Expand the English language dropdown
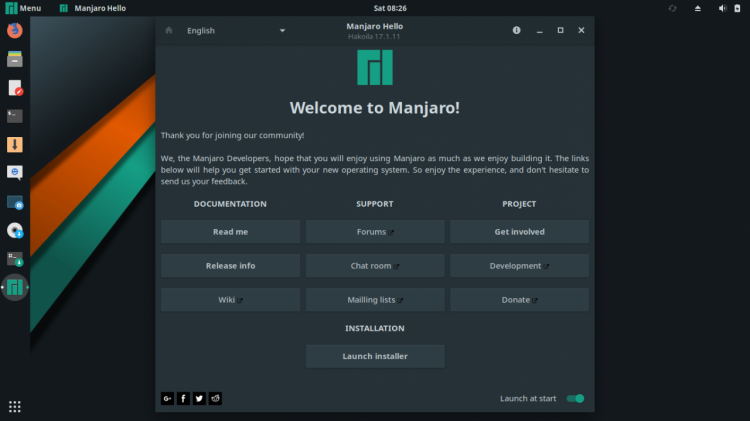Viewport: 750px width, 421px height. (x=236, y=31)
